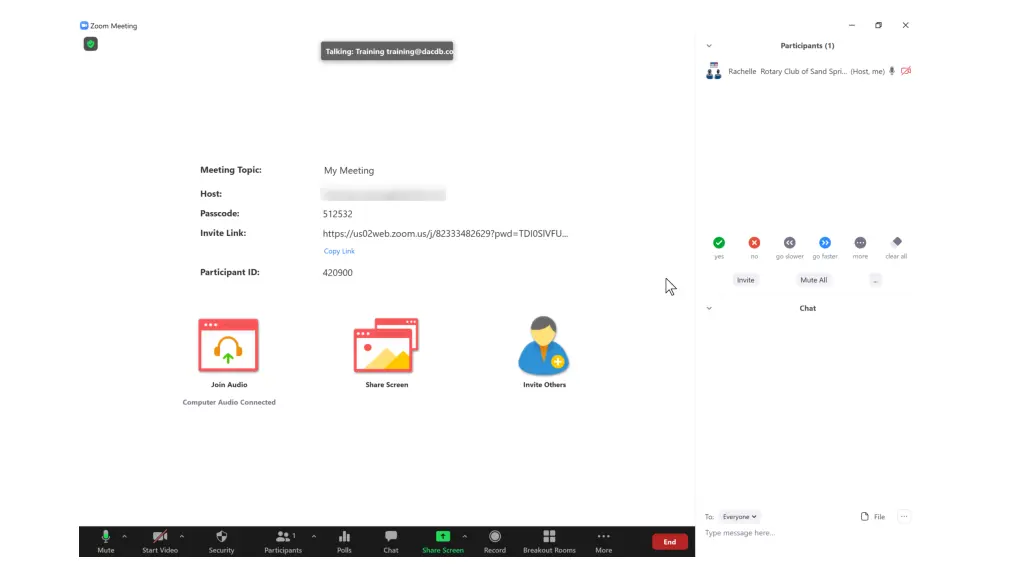Click the Join Audio headphone icon
This screenshot has height=576, width=1024.
click(x=229, y=345)
